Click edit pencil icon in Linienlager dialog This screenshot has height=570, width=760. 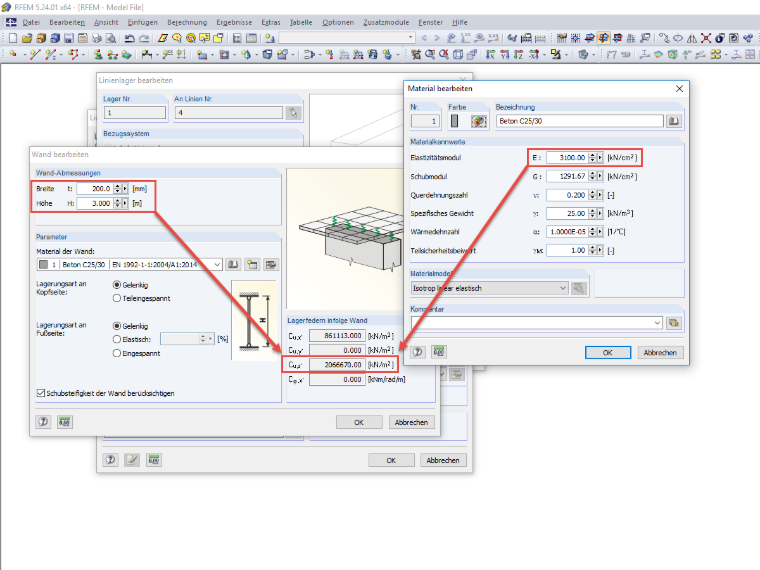[x=132, y=459]
